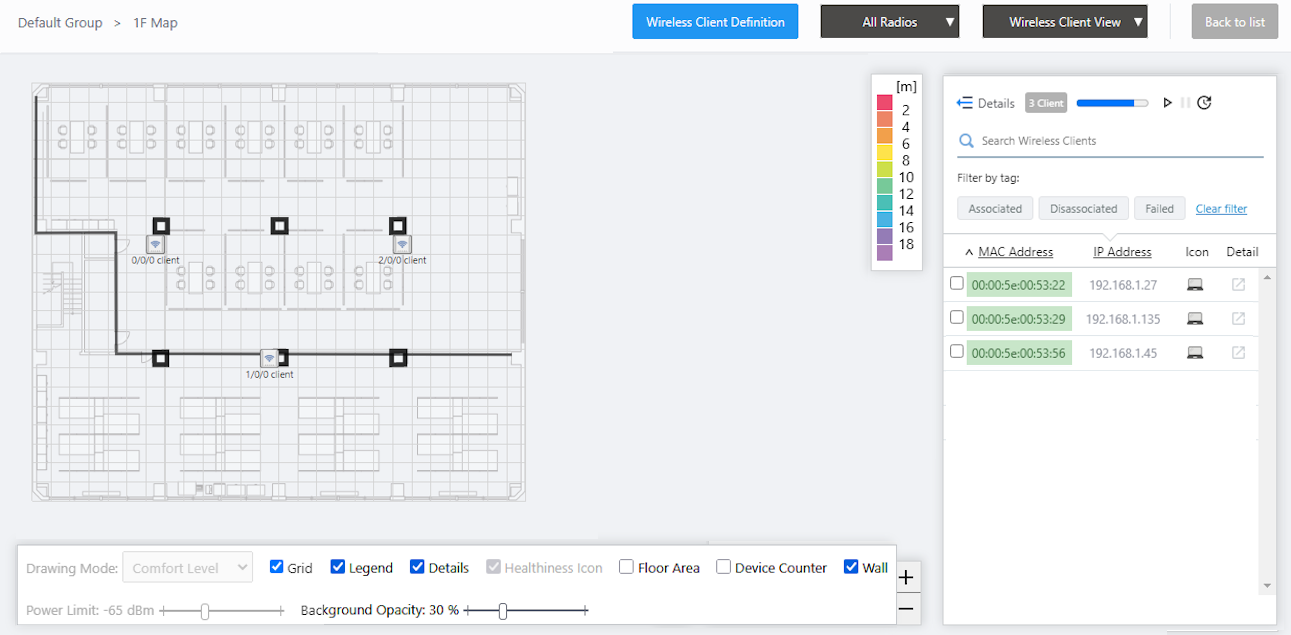Click the 1F Map breadcrumb
Image resolution: width=1291 pixels, height=635 pixels.
pos(155,22)
